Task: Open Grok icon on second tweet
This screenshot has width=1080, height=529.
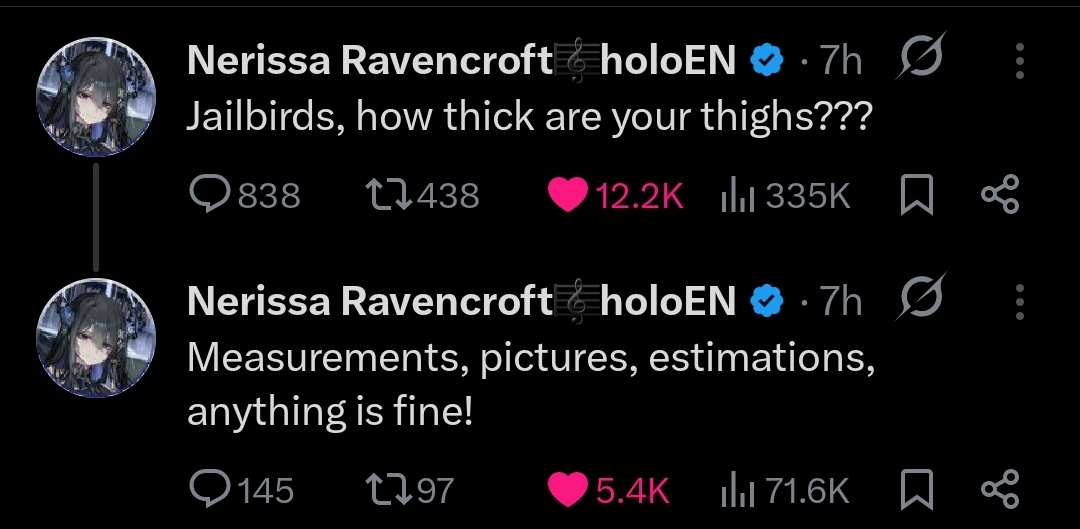Action: coord(920,296)
